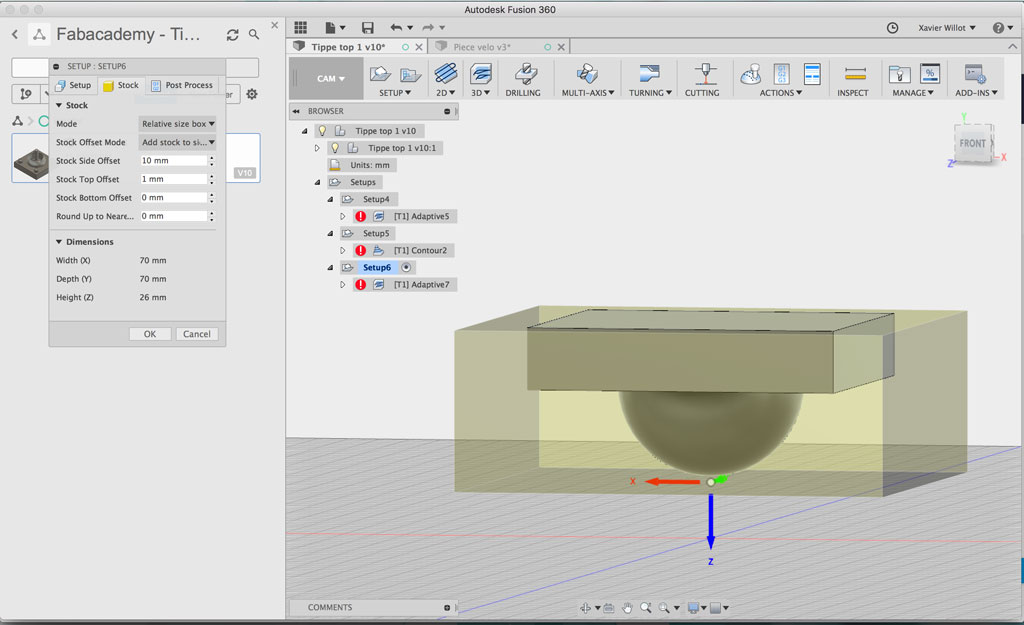Switch to the Setup tab
The height and width of the screenshot is (625, 1024).
pos(74,85)
